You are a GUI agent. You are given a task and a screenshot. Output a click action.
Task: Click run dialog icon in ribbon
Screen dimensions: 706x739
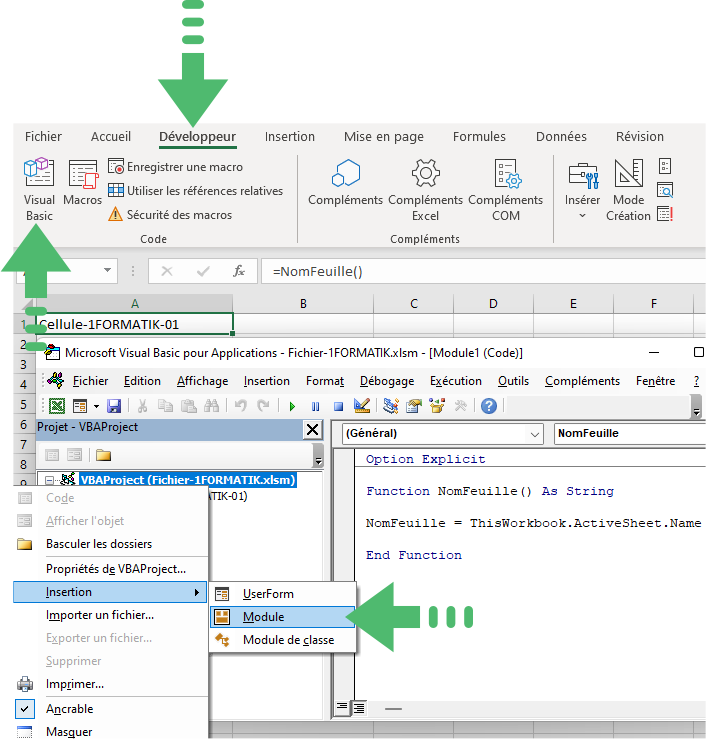pos(665,214)
